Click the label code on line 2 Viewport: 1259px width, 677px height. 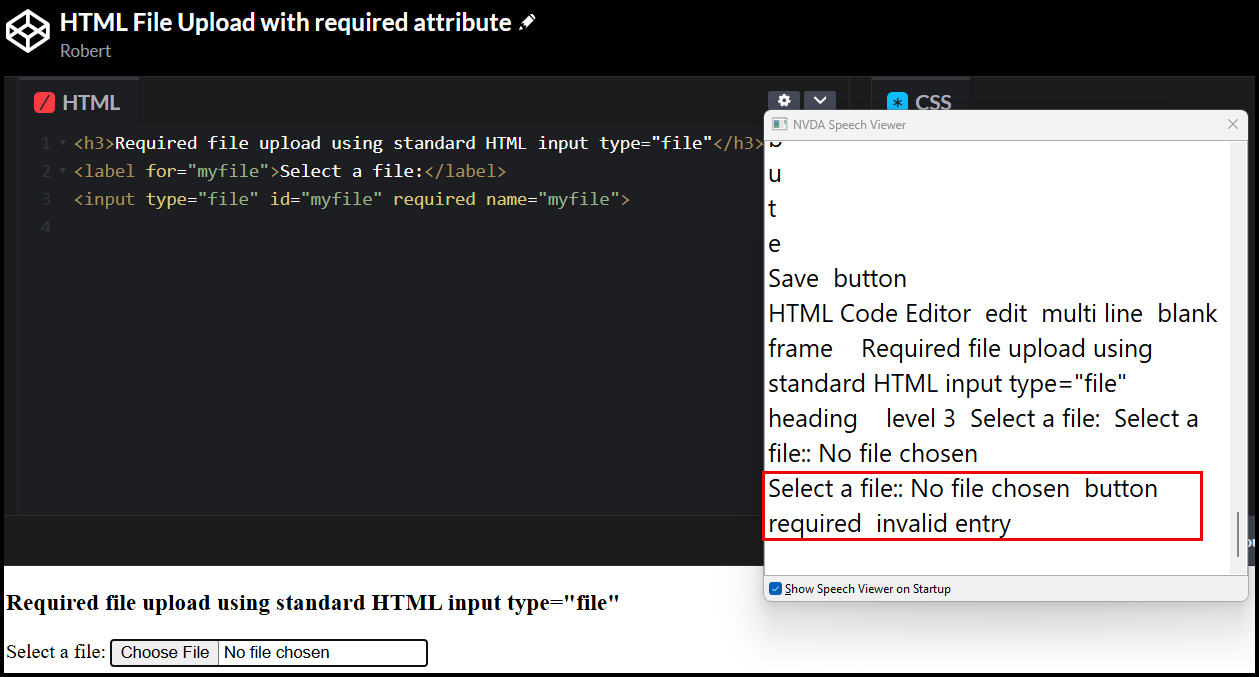(290, 171)
